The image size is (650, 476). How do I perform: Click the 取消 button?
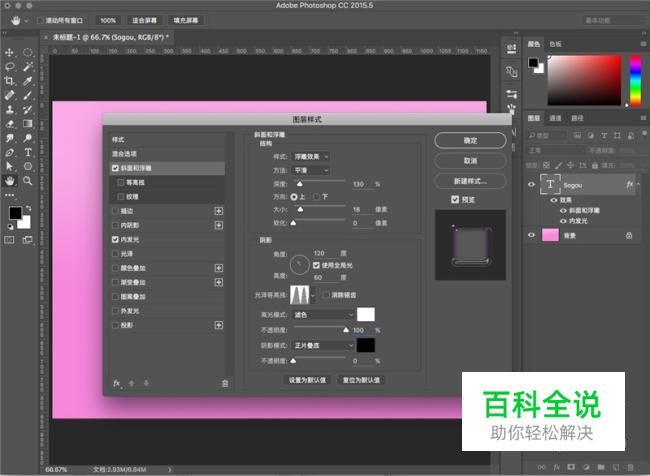tap(470, 160)
